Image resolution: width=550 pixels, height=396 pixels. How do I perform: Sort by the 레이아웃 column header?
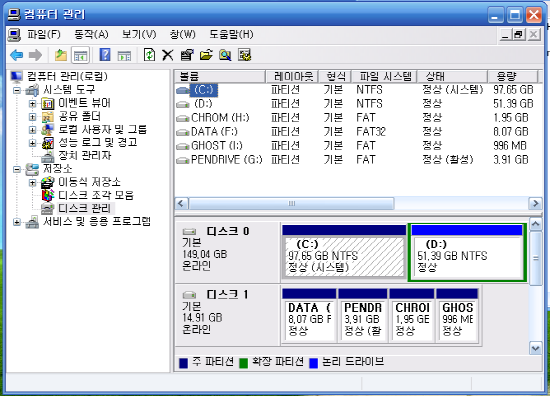pyautogui.click(x=292, y=76)
